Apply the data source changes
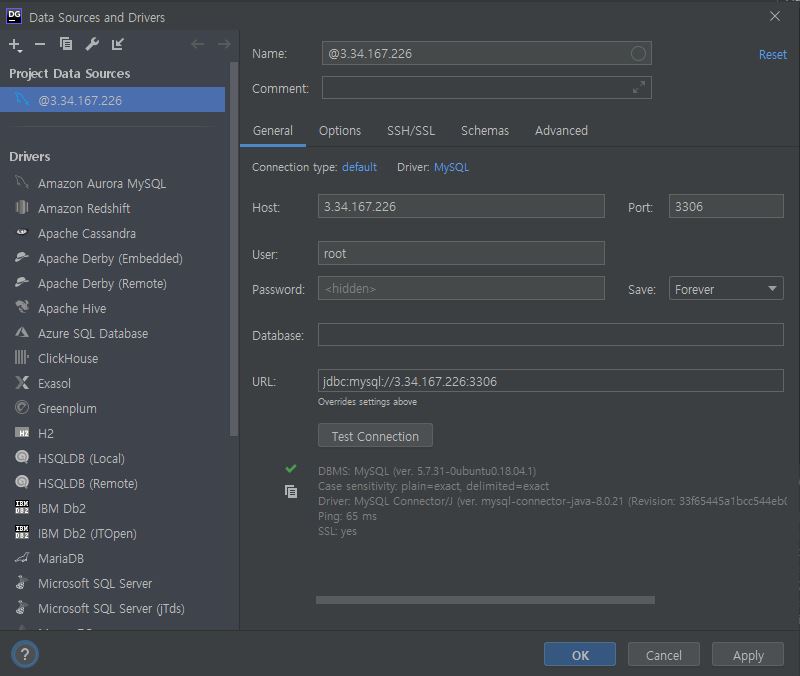 (x=747, y=654)
